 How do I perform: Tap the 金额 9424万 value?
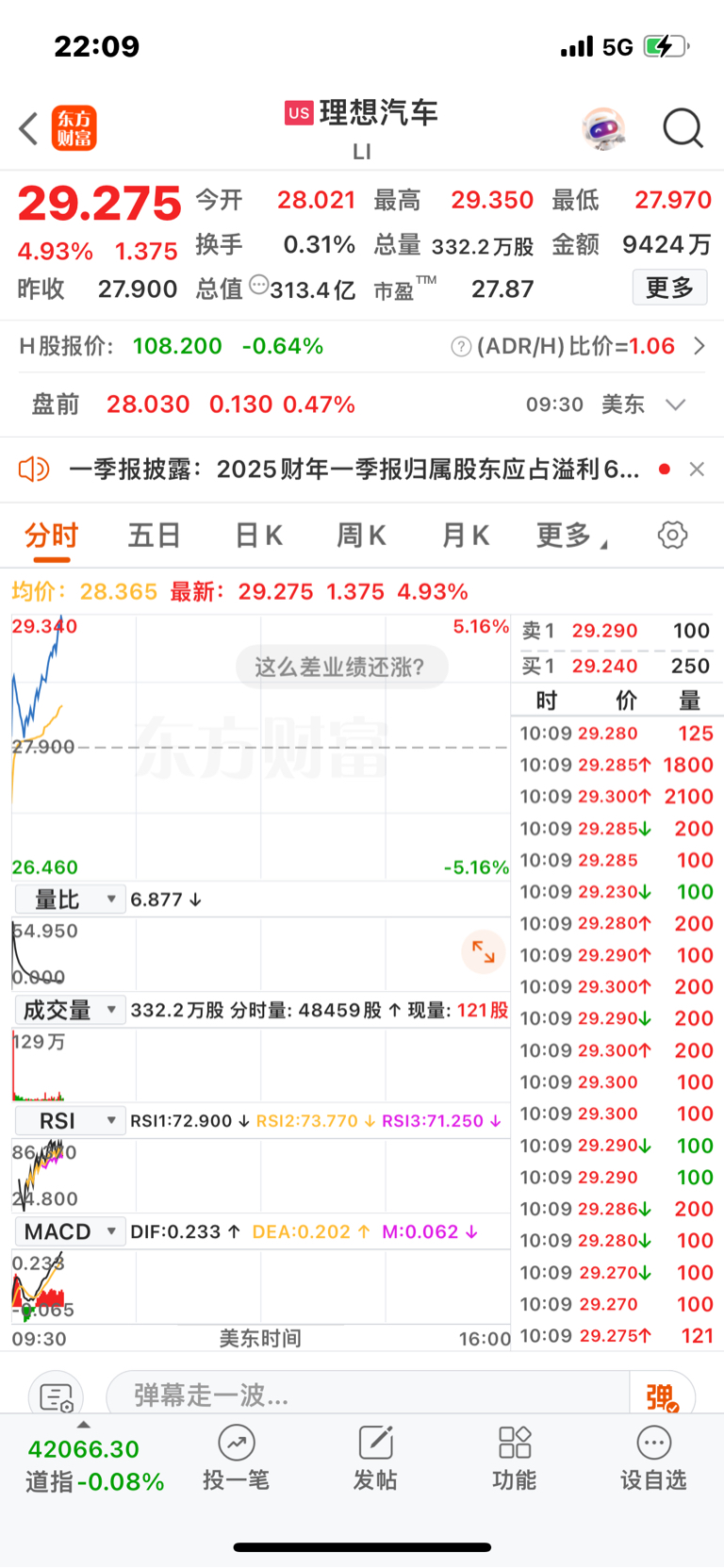point(666,244)
